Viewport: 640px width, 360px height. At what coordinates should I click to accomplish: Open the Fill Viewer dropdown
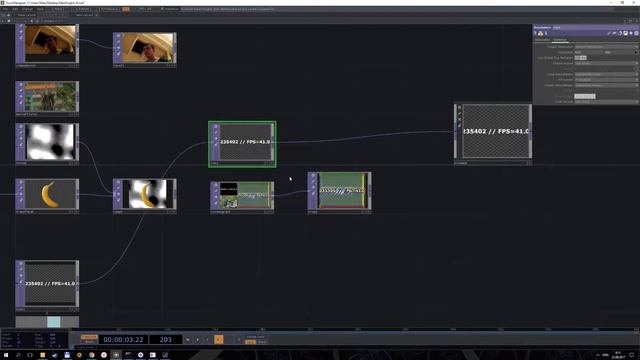tap(606, 80)
